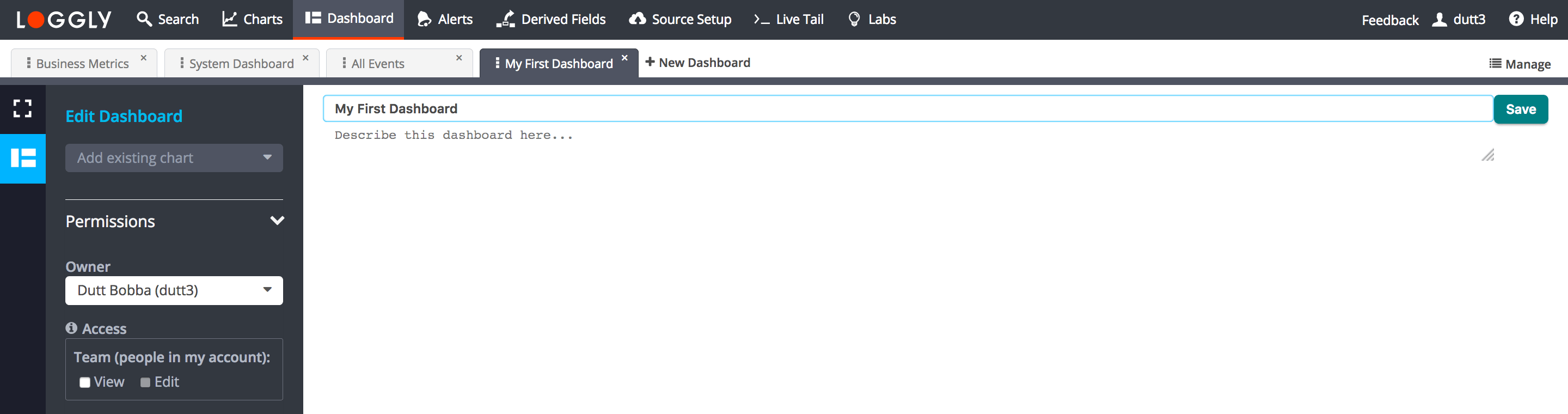This screenshot has width=1568, height=414.
Task: Enter fullscreen mode using the expand icon
Action: [x=22, y=108]
